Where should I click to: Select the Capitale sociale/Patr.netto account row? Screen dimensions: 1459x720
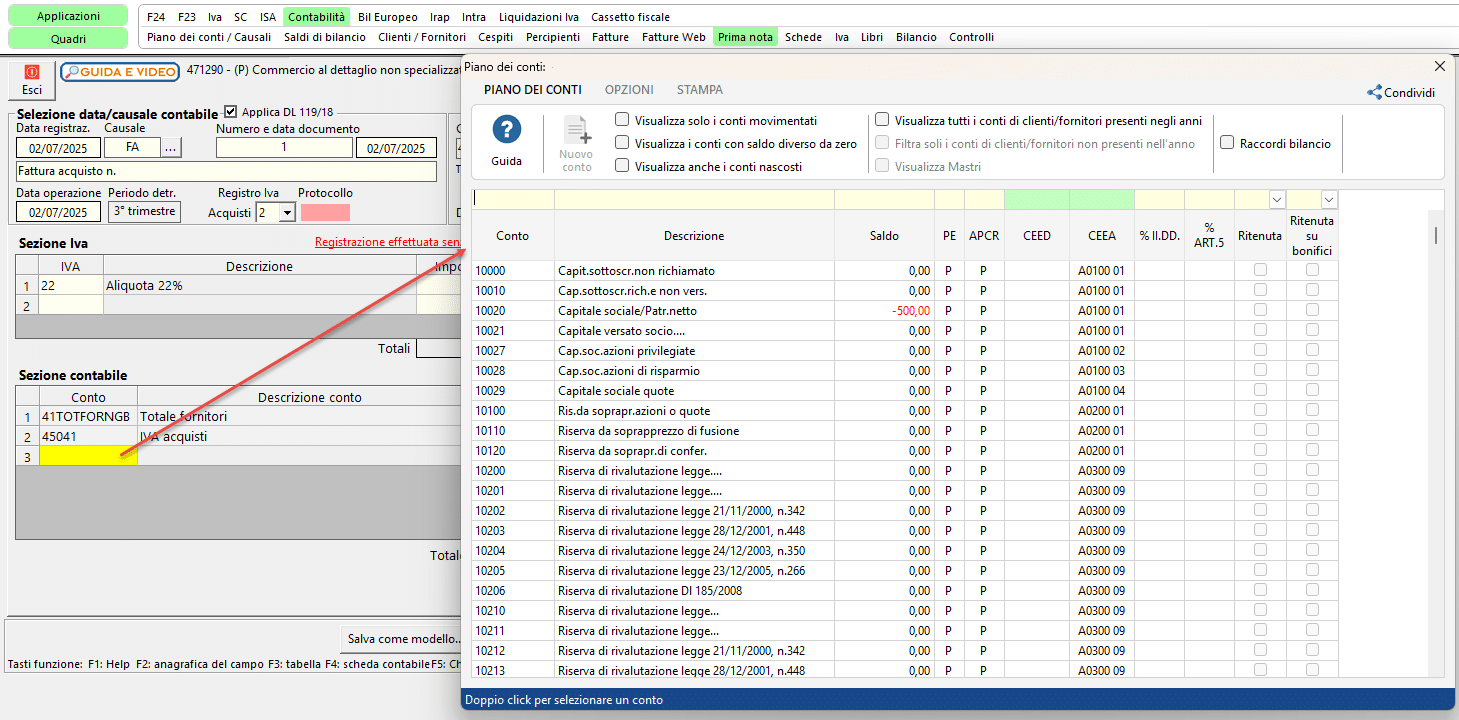pyautogui.click(x=627, y=311)
